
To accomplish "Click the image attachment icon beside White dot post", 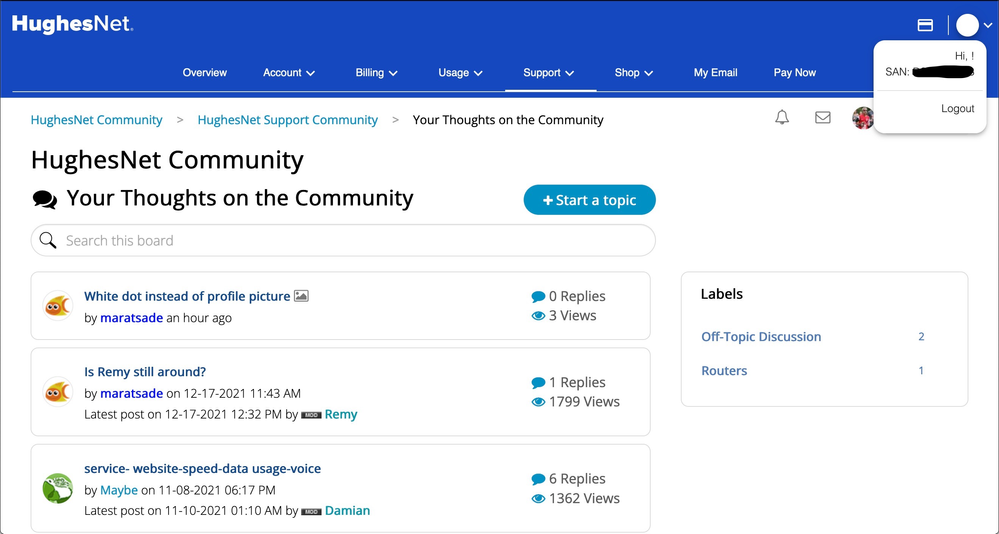I will click(301, 296).
